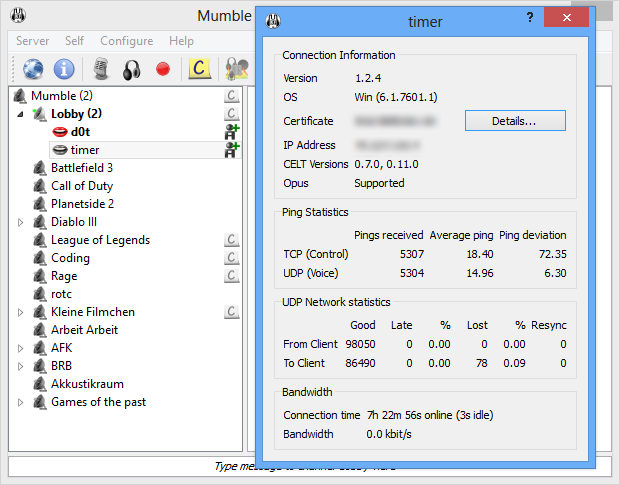The width and height of the screenshot is (620, 485).
Task: Select the Battlefield 3 channel
Action: [82, 168]
